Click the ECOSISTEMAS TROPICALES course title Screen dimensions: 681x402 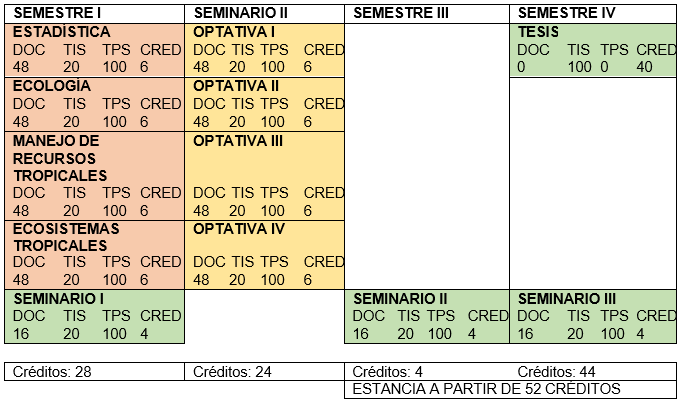[x=65, y=236]
